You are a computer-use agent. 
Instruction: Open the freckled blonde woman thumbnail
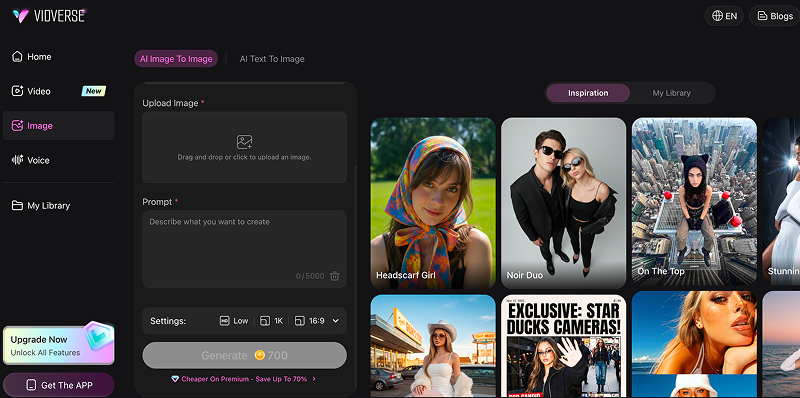[694, 344]
